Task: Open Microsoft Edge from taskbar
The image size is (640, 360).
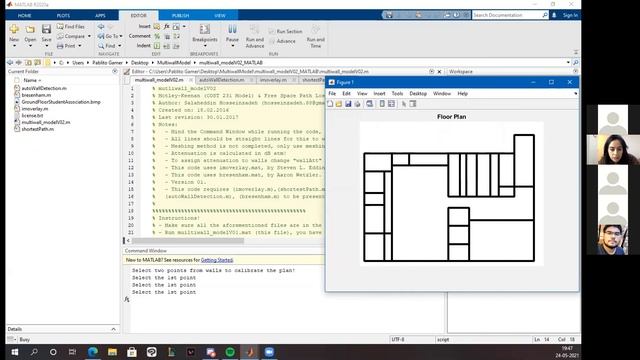Action: 93,352
